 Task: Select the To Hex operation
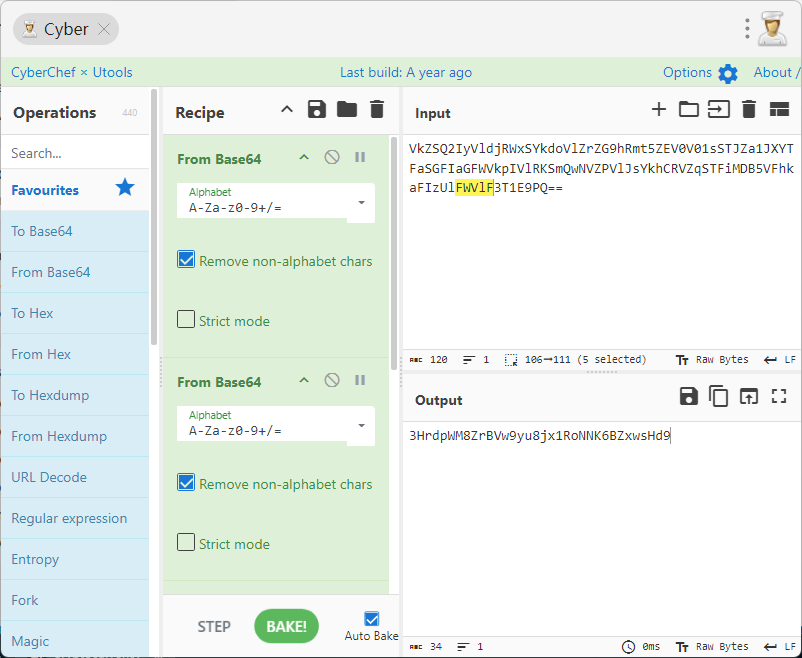(x=75, y=313)
